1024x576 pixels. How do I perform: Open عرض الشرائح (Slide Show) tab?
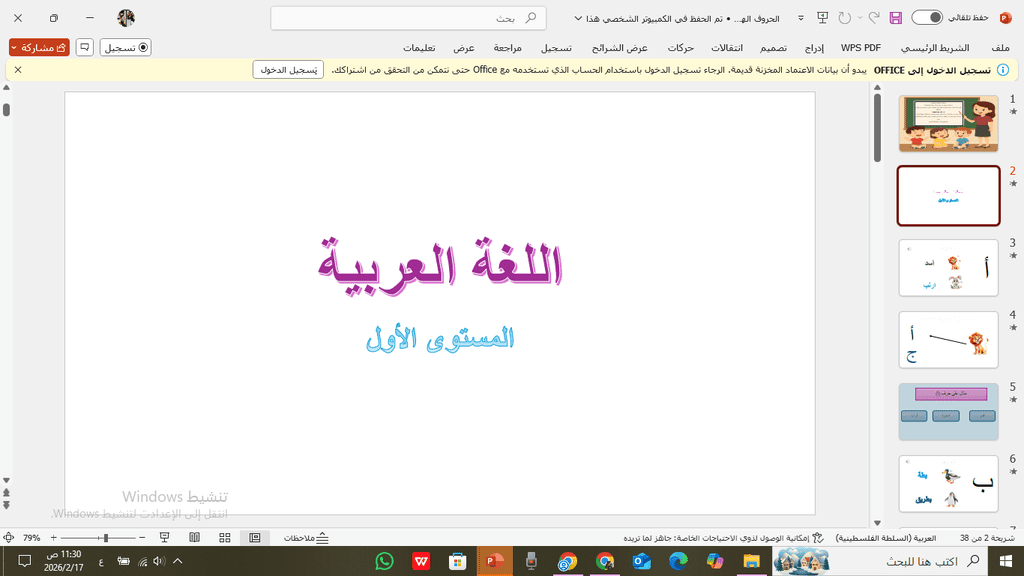click(x=620, y=48)
